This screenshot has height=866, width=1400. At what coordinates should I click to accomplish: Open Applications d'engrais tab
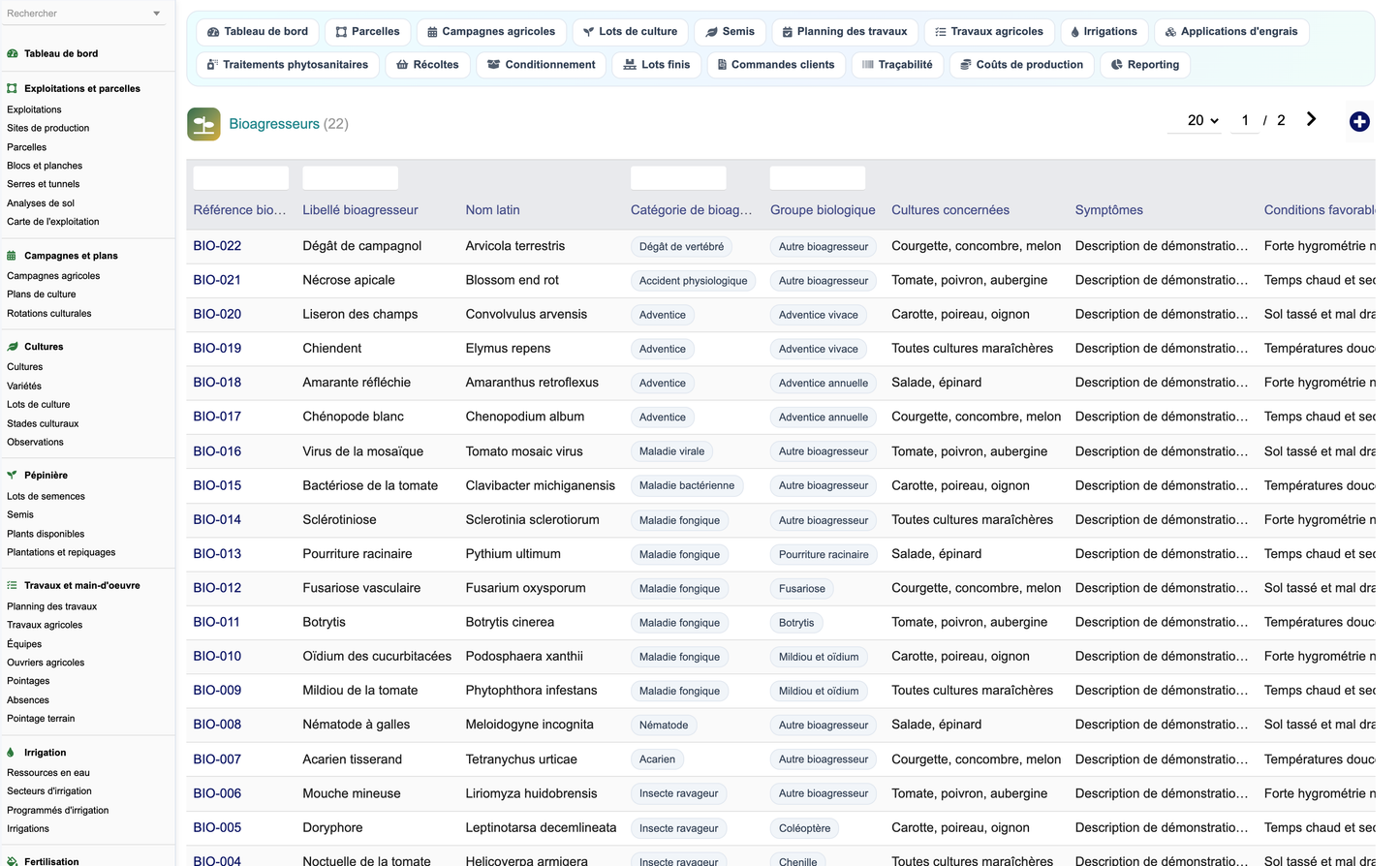click(1231, 32)
